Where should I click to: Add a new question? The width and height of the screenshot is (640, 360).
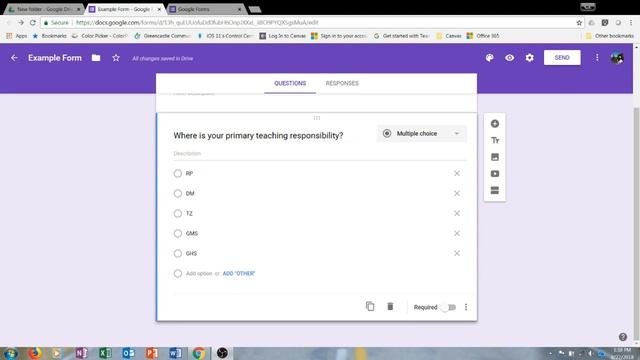(x=495, y=124)
